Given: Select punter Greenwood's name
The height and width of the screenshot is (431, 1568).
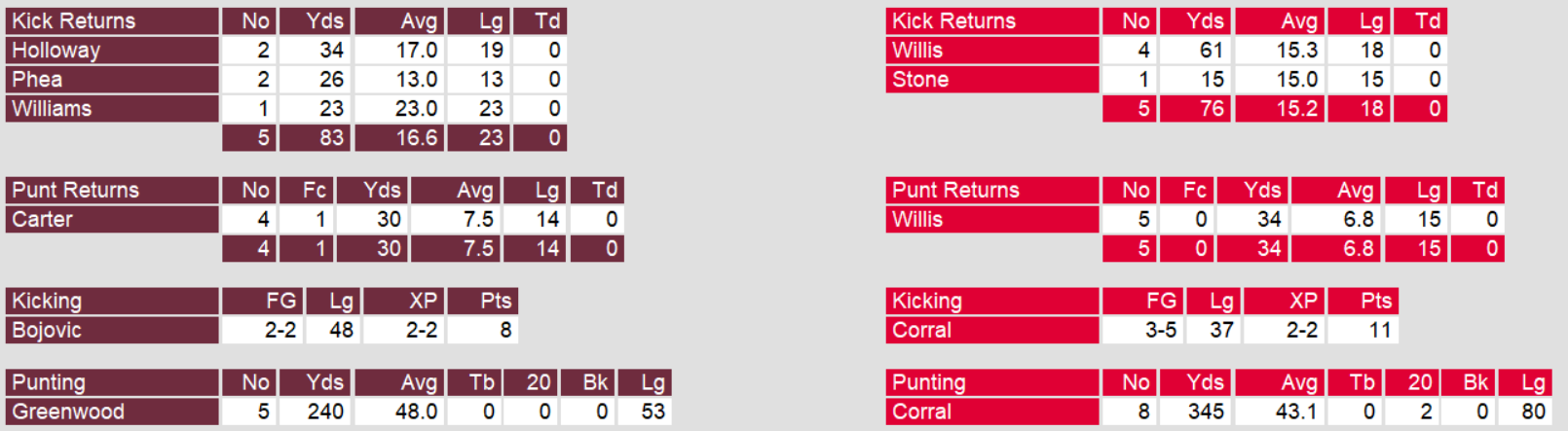Looking at the screenshot, I should pos(68,413).
